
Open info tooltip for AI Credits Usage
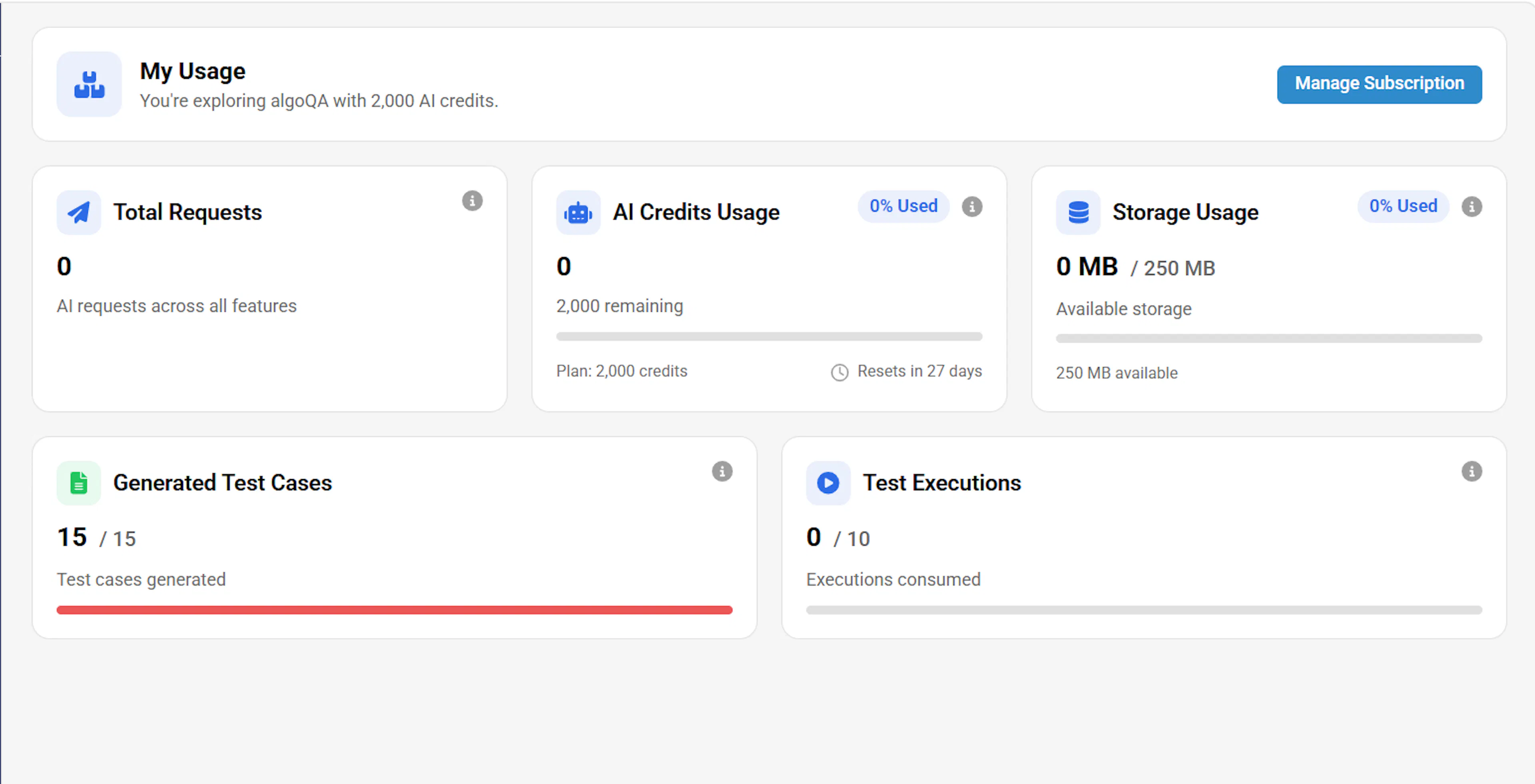(972, 207)
